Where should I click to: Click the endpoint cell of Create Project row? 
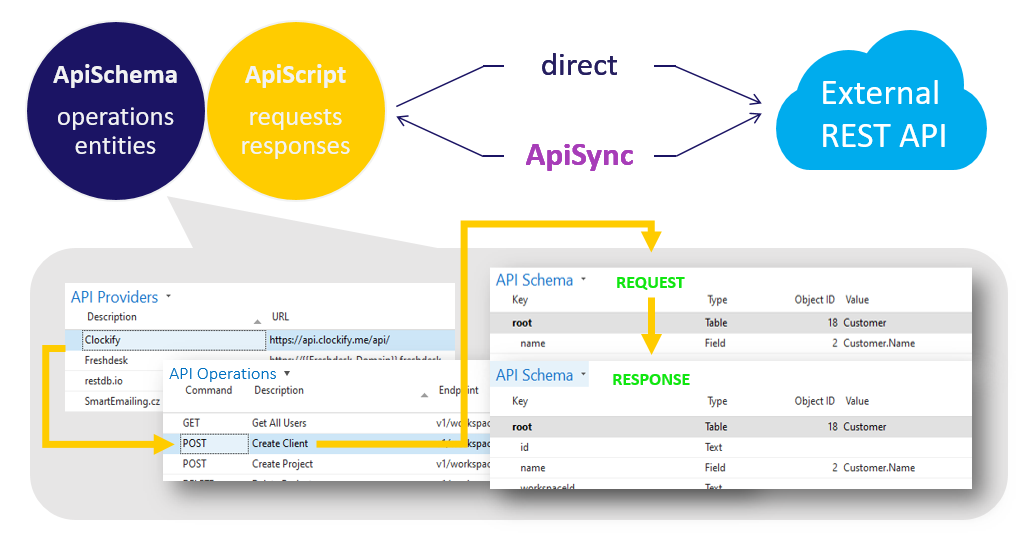coord(462,464)
